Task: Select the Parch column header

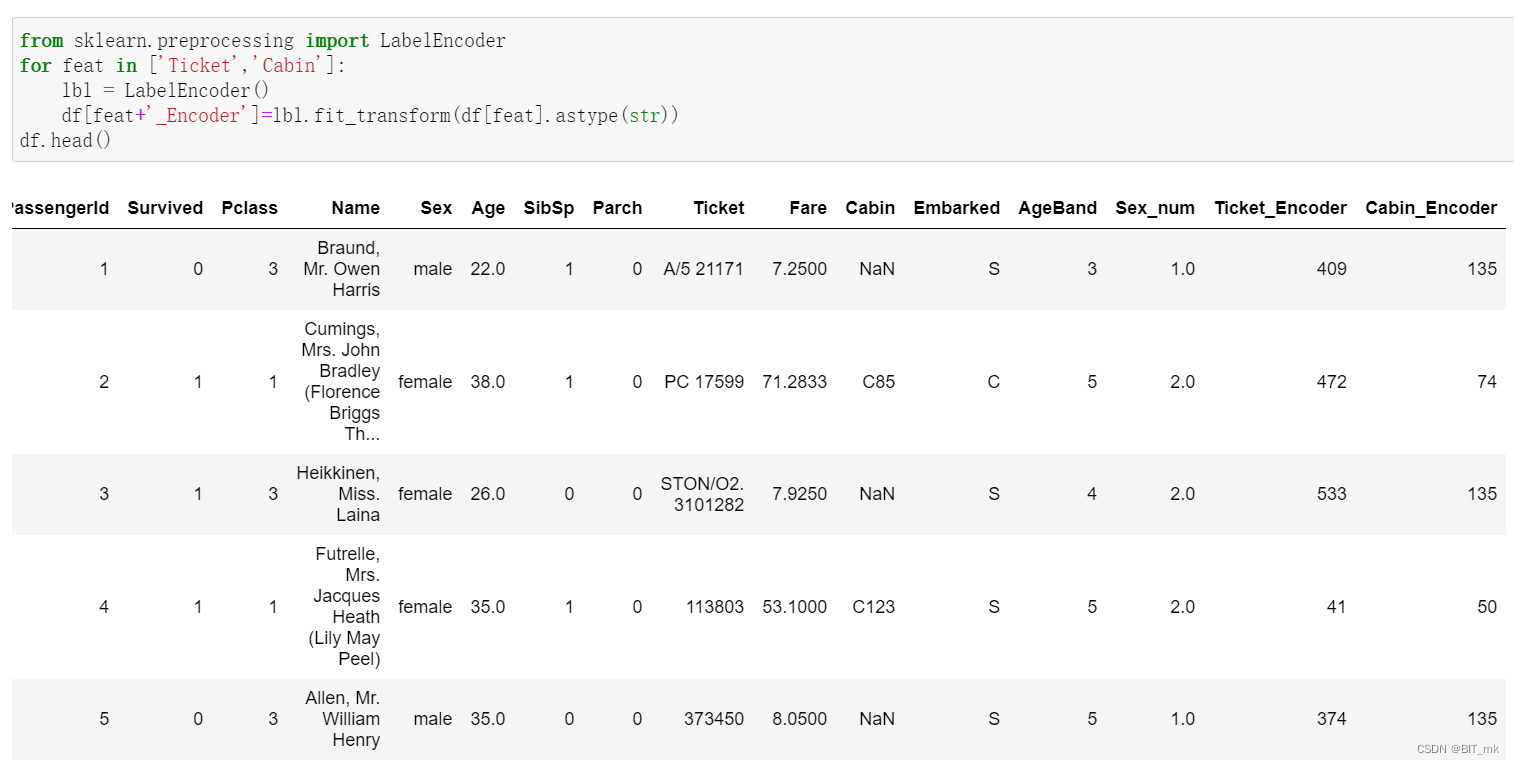Action: click(x=617, y=208)
